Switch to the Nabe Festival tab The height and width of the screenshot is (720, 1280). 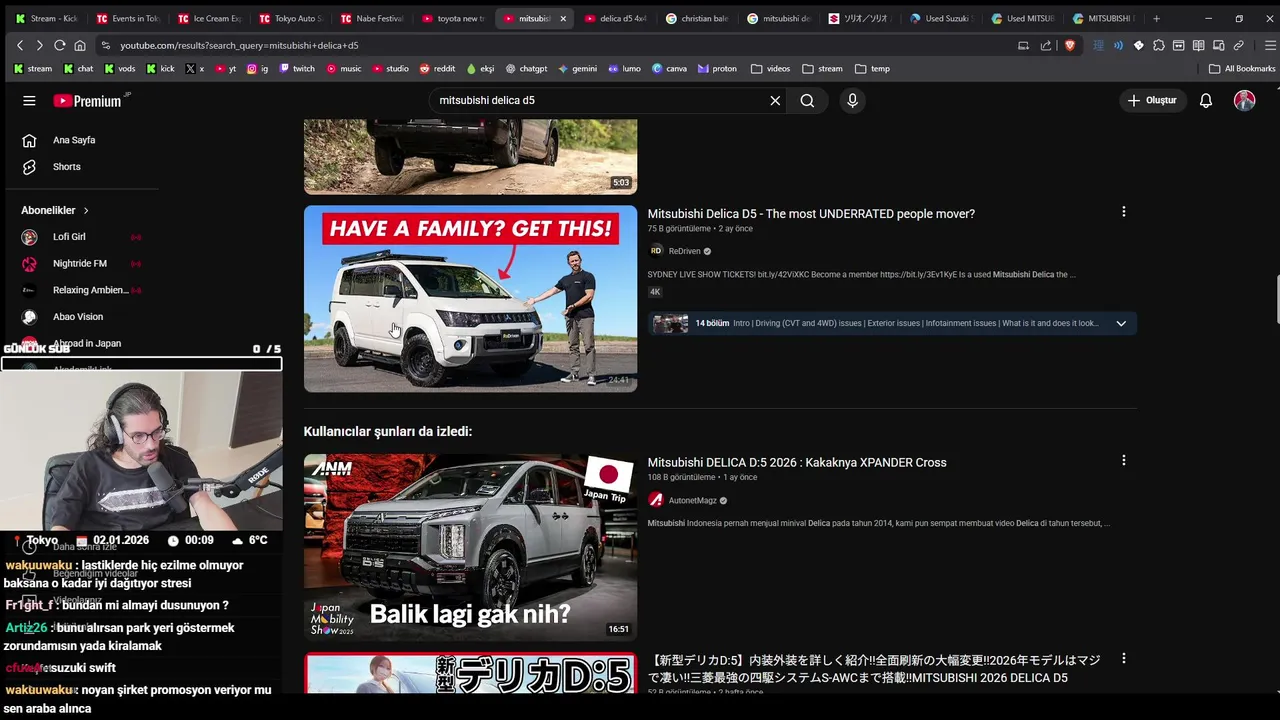click(372, 18)
